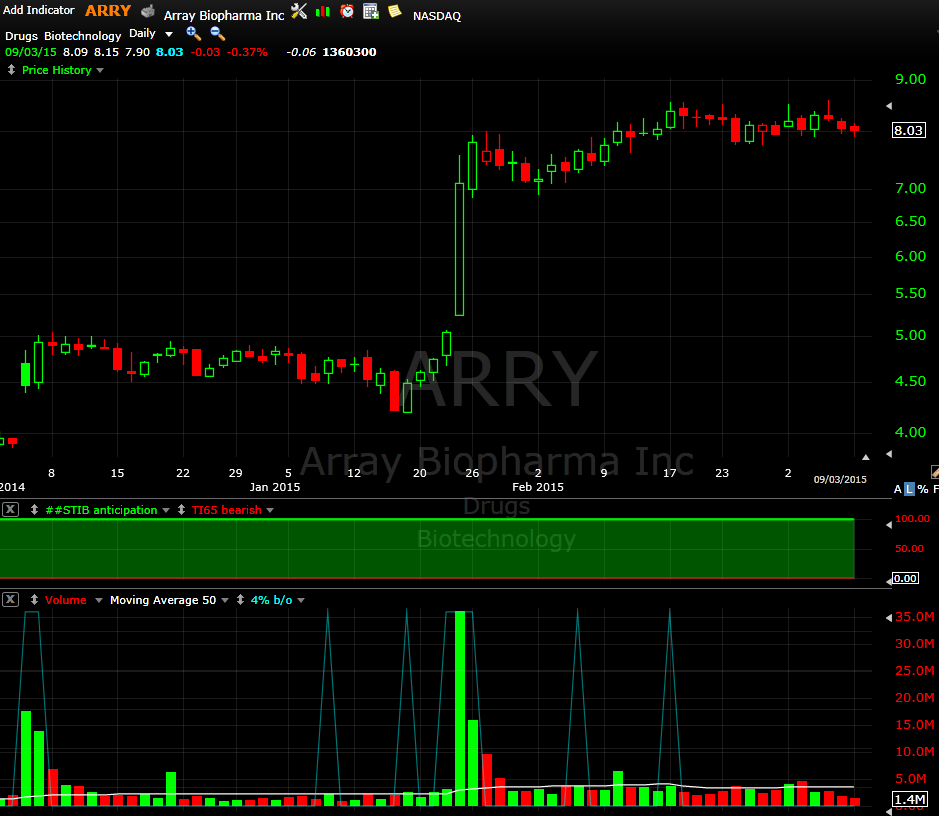Image resolution: width=939 pixels, height=816 pixels.
Task: Open the Price History dropdown arrow
Action: (100, 71)
